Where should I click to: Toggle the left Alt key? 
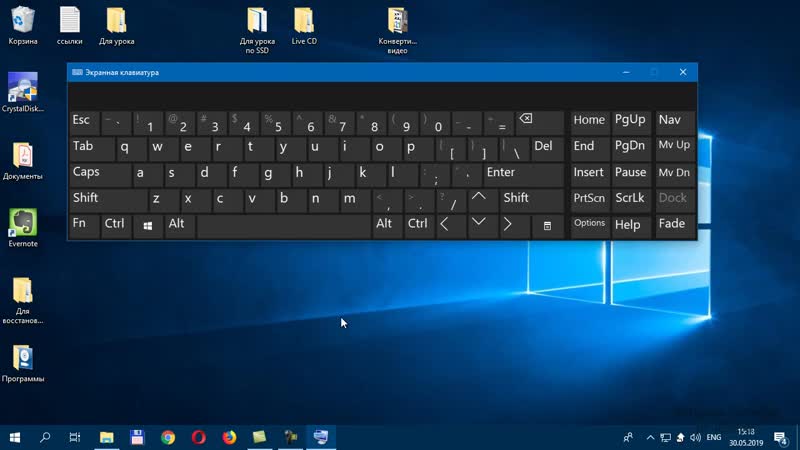[x=180, y=226]
